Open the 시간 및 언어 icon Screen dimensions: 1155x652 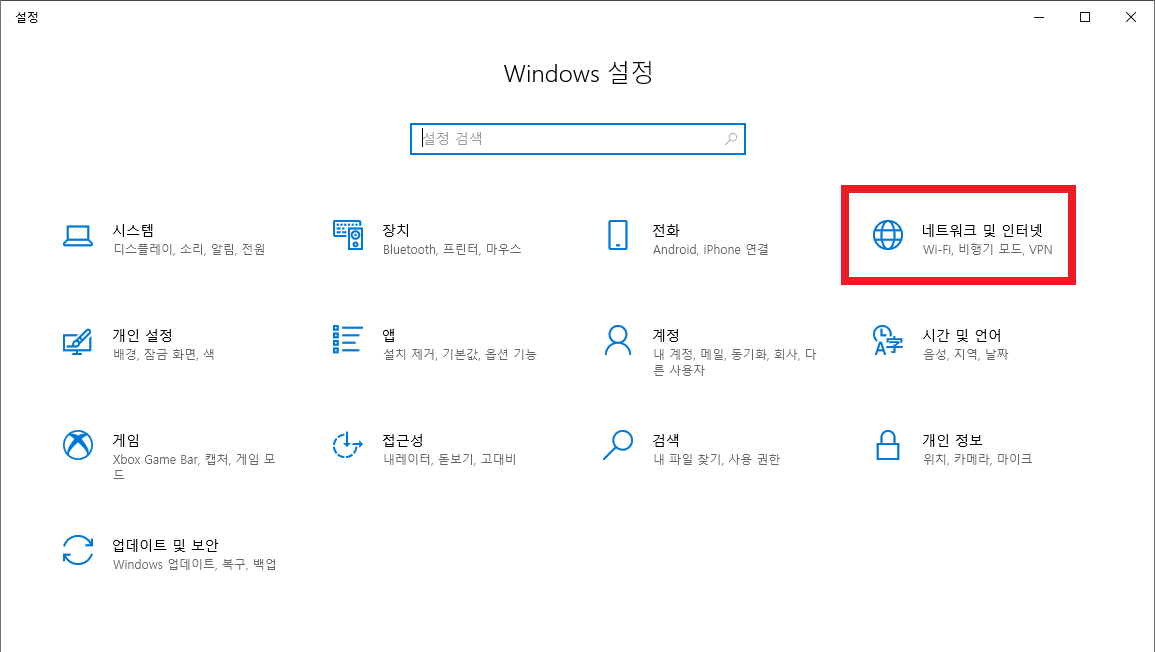coord(888,340)
